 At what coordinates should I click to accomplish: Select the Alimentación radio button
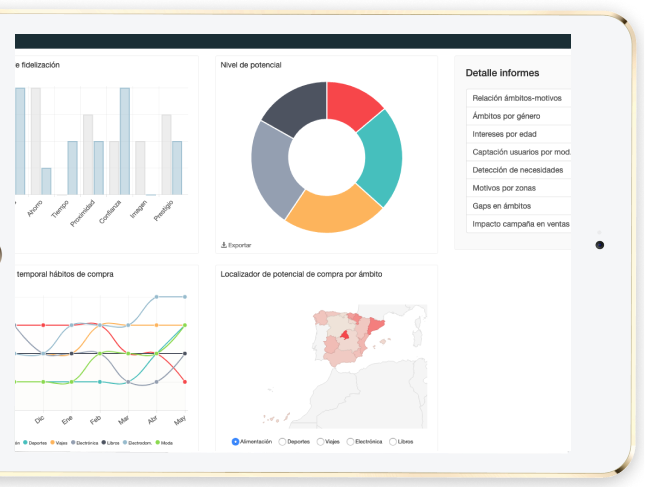[x=235, y=441]
